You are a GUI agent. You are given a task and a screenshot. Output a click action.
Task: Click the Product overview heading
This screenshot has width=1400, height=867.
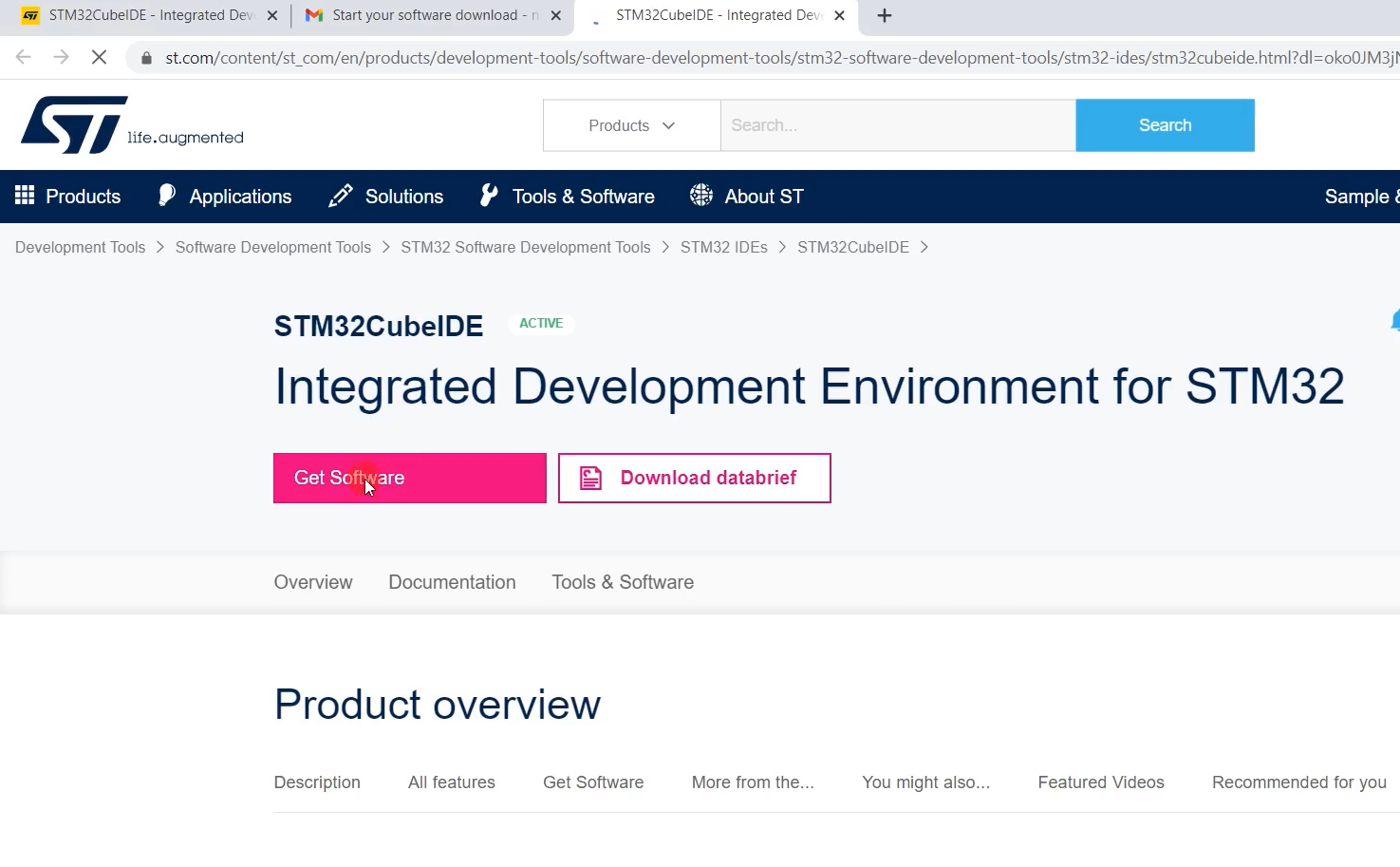coord(438,705)
